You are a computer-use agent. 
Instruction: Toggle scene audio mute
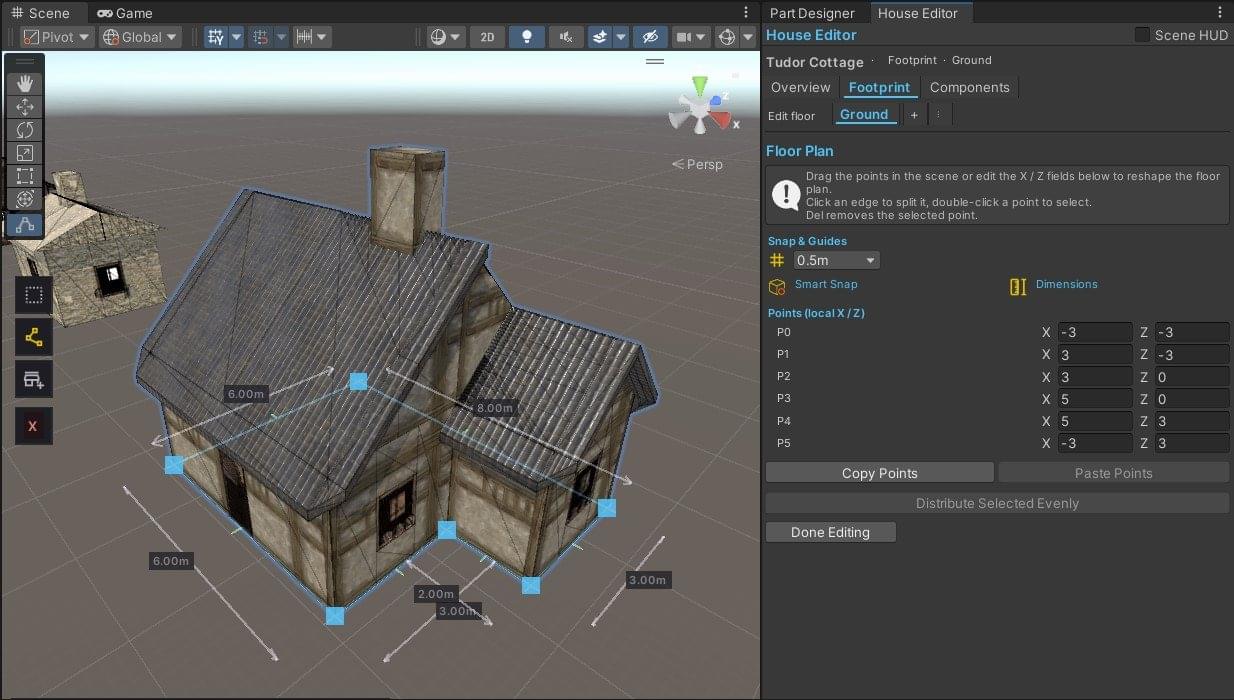(566, 37)
